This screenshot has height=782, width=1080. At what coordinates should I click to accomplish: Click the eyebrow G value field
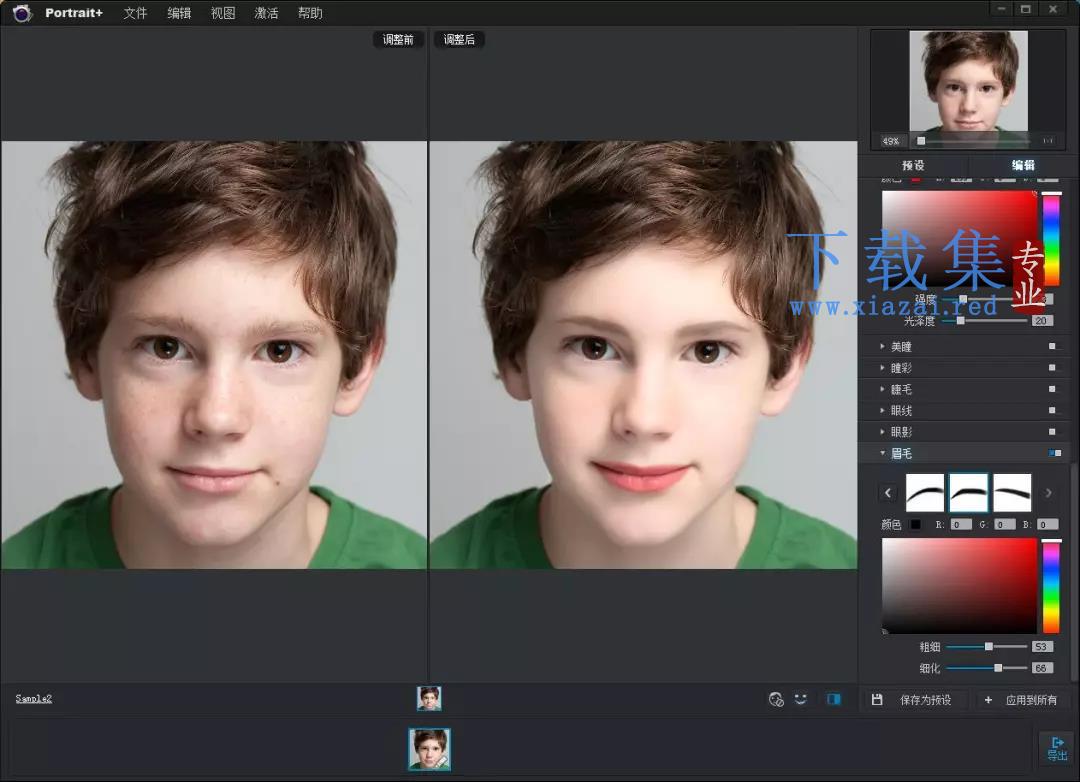(1004, 525)
